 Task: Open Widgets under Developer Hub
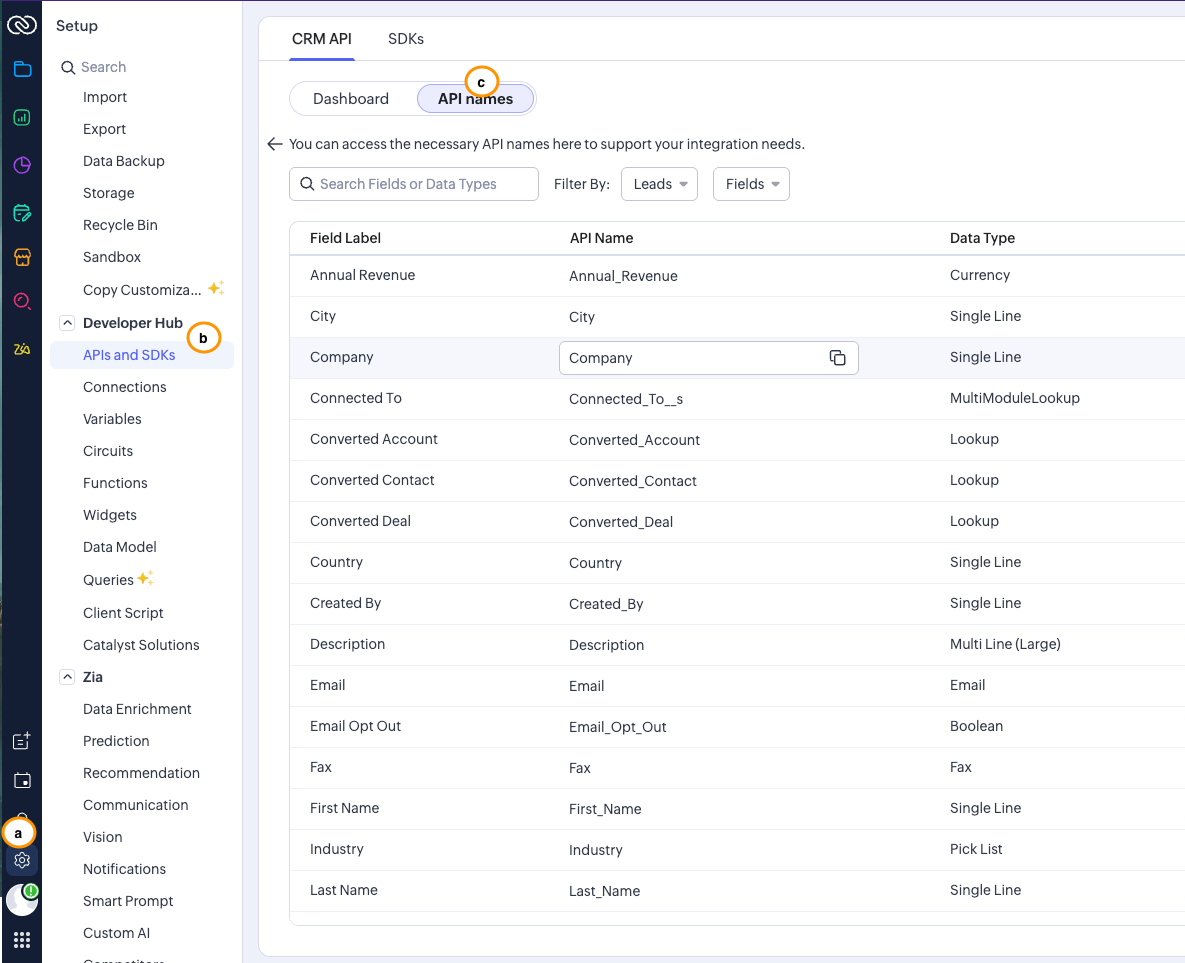click(x=110, y=515)
